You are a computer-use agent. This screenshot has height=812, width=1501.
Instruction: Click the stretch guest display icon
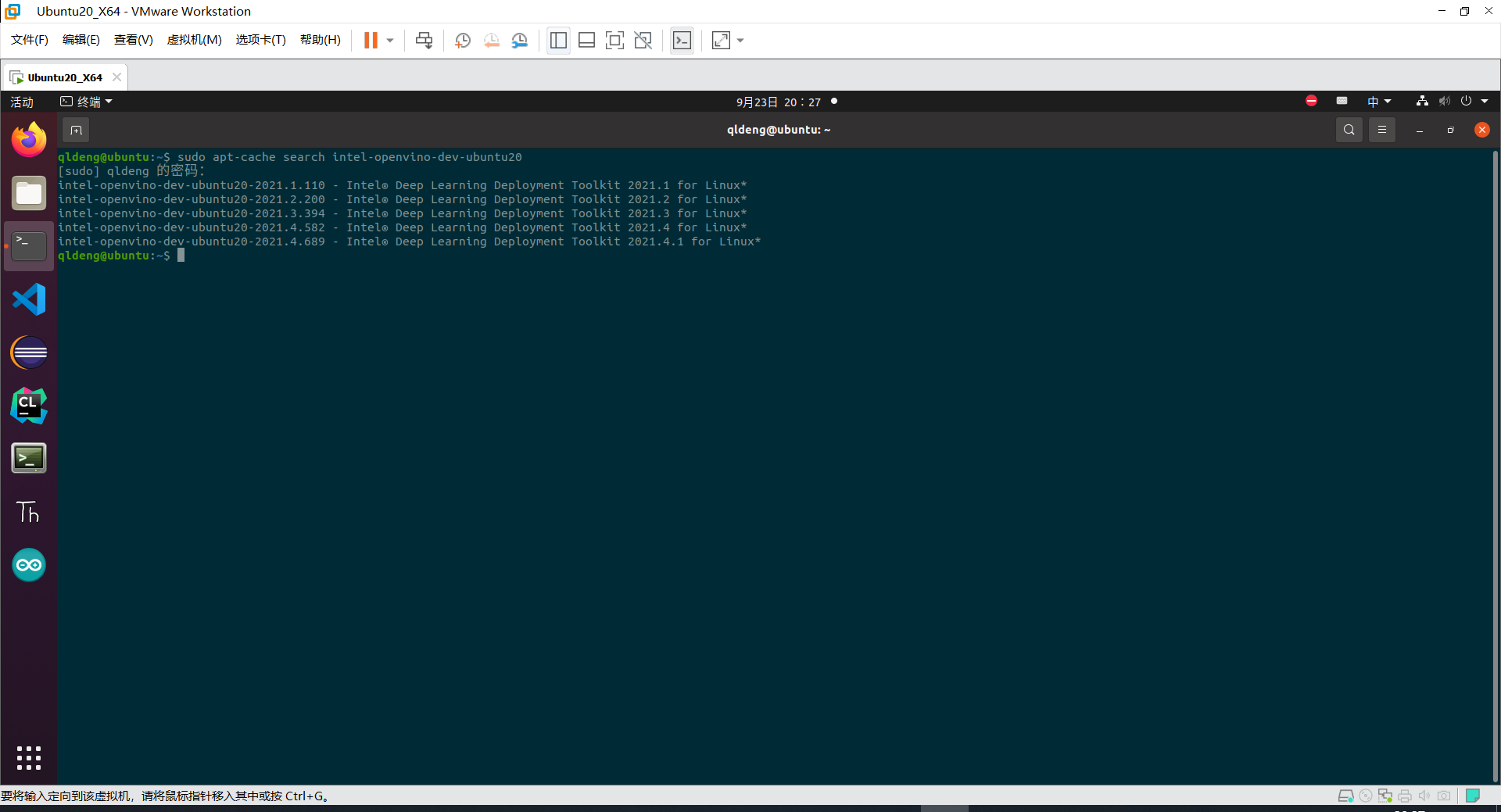[x=721, y=41]
